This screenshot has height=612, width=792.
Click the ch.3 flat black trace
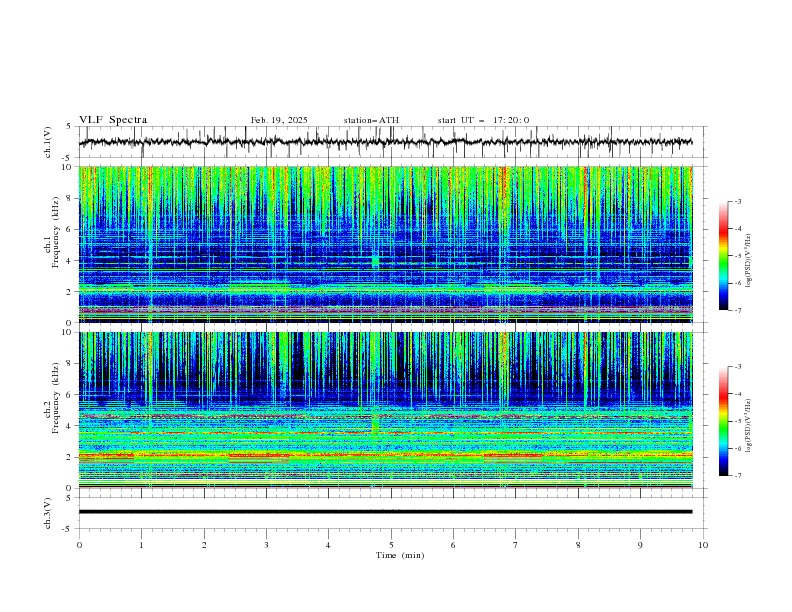pyautogui.click(x=385, y=512)
